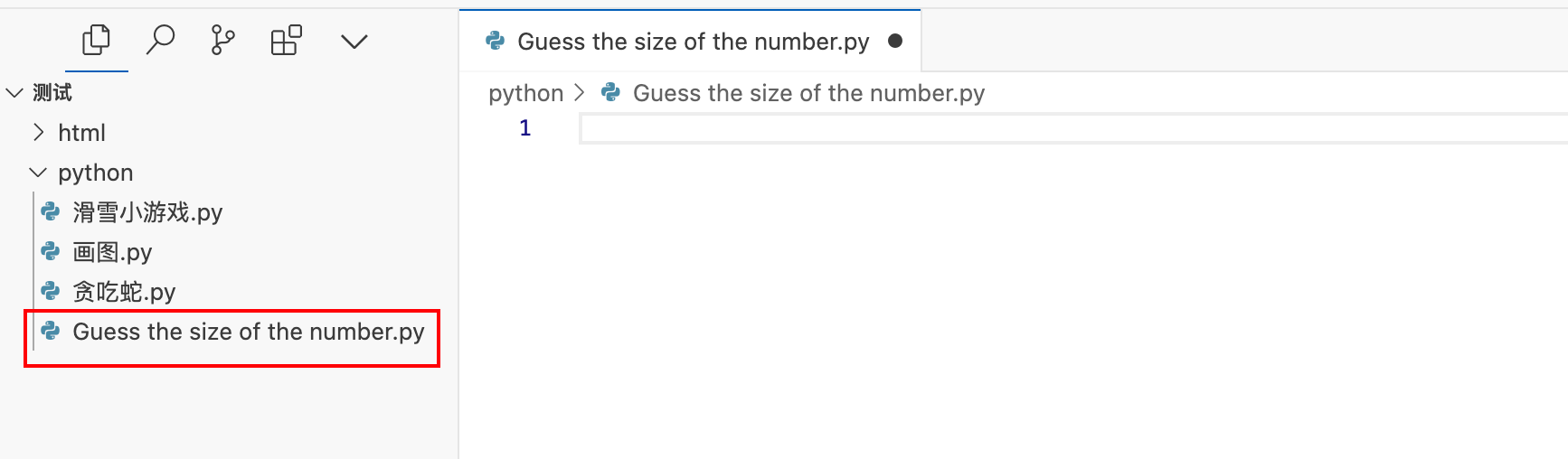Place the cursor in editor line 1

[x=904, y=128]
